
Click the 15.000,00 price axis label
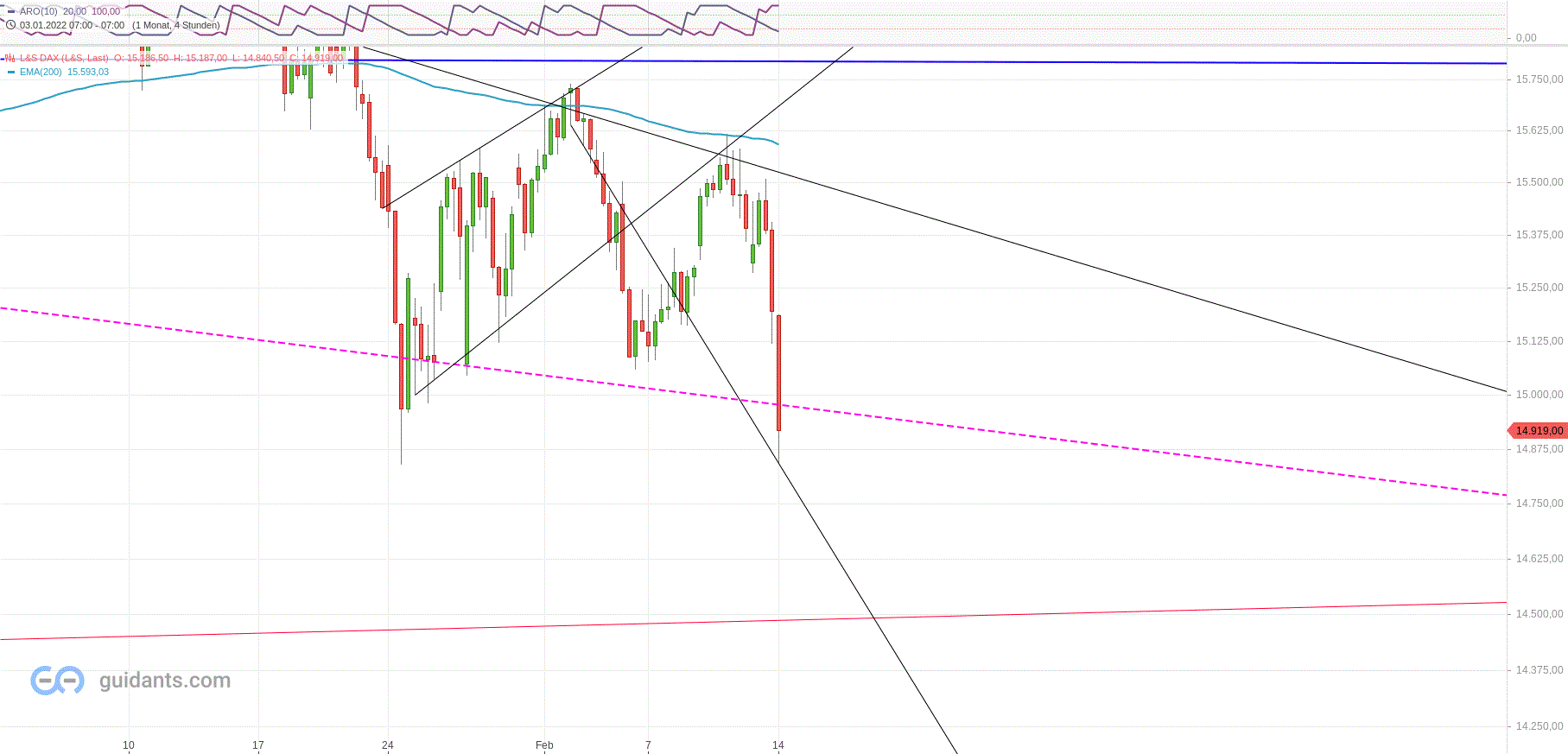[1539, 395]
